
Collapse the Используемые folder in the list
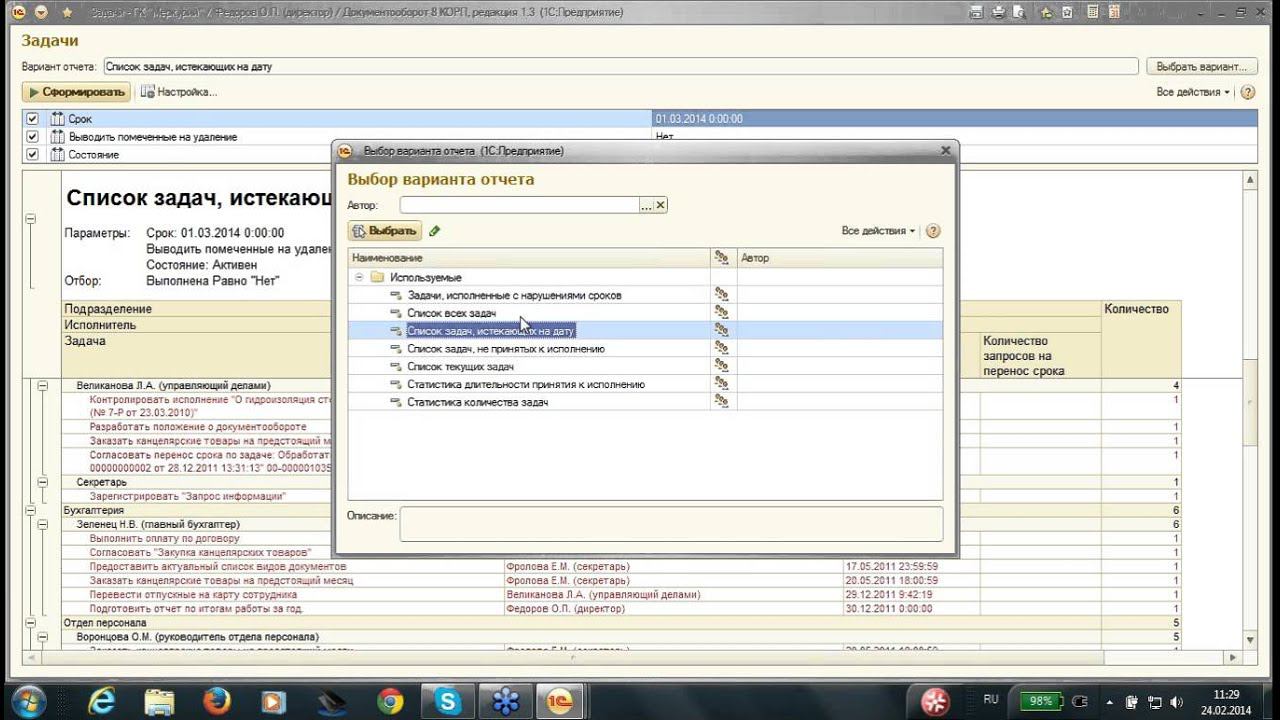pos(359,277)
